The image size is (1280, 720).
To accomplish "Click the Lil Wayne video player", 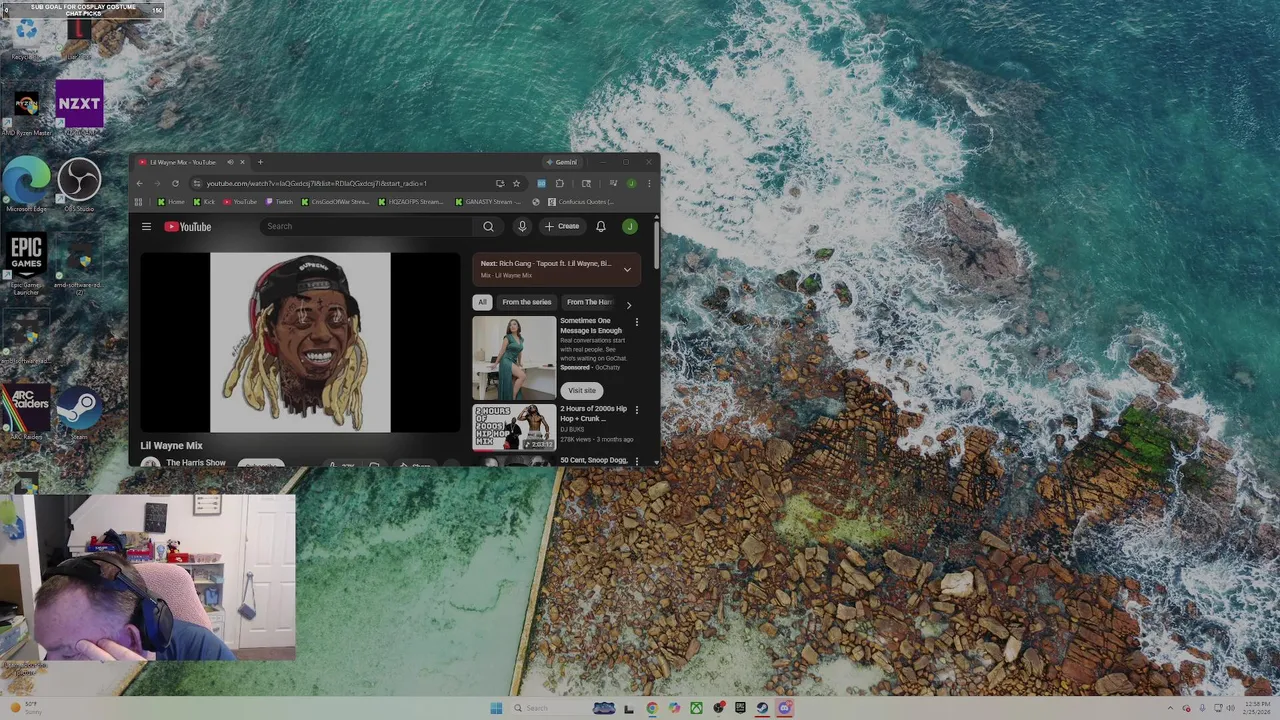I will [x=300, y=342].
